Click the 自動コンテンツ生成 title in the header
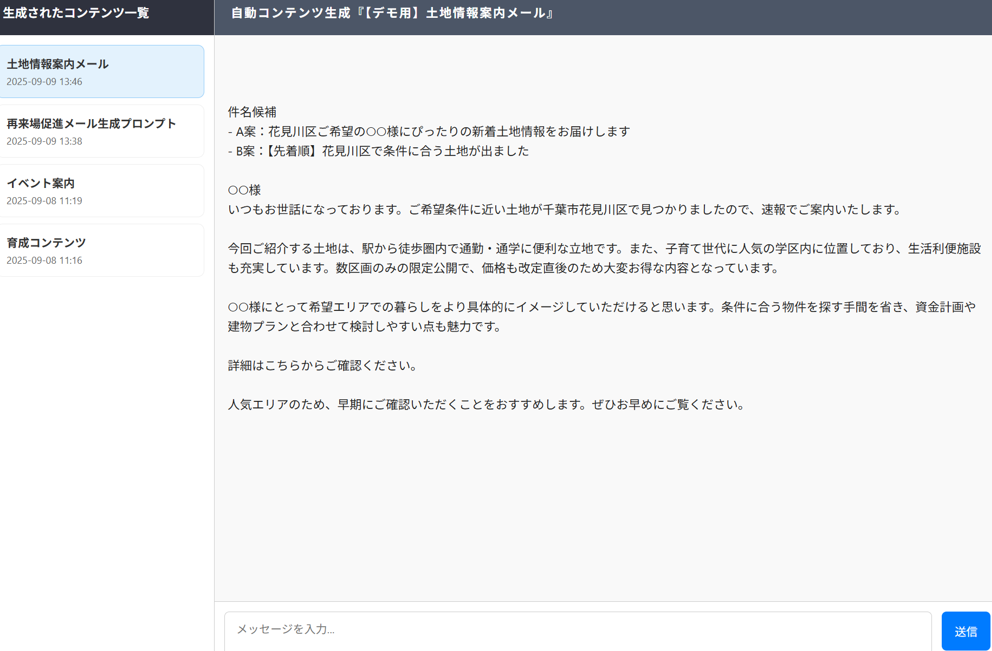992x651 pixels. 392,13
